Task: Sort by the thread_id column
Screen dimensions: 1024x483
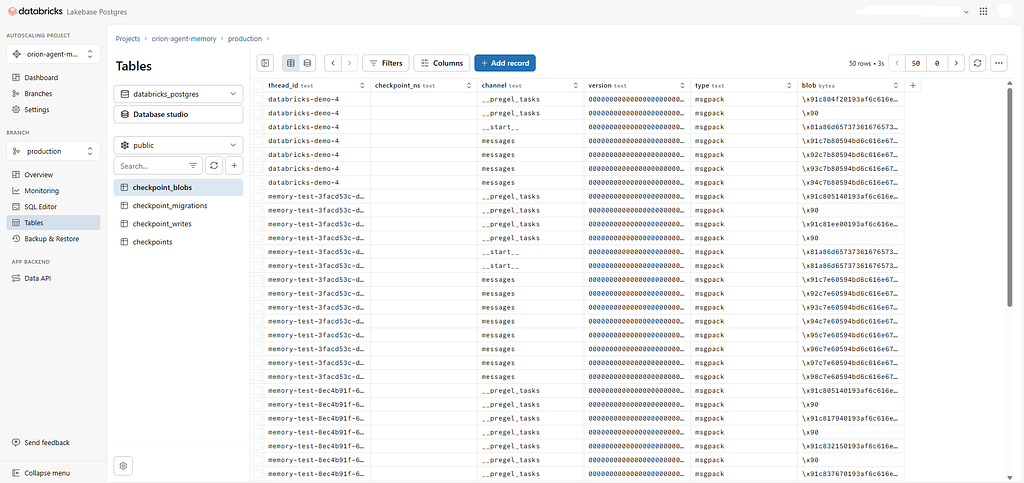Action: [362, 86]
